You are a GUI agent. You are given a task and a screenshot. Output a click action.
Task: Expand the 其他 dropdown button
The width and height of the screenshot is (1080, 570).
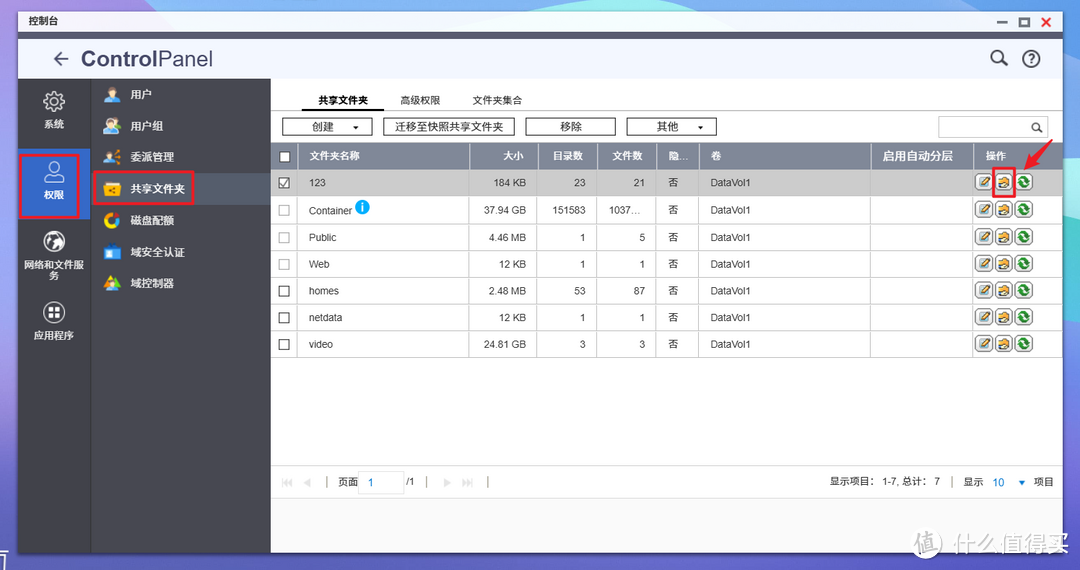pos(671,127)
